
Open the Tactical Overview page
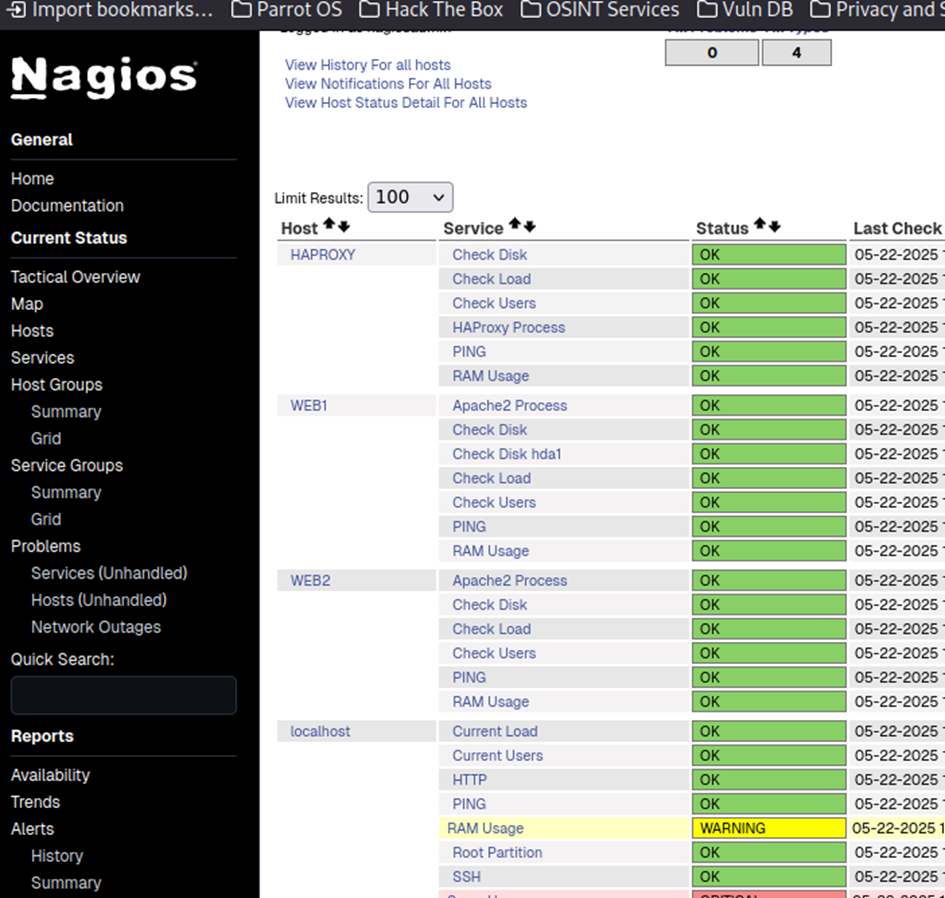(75, 277)
